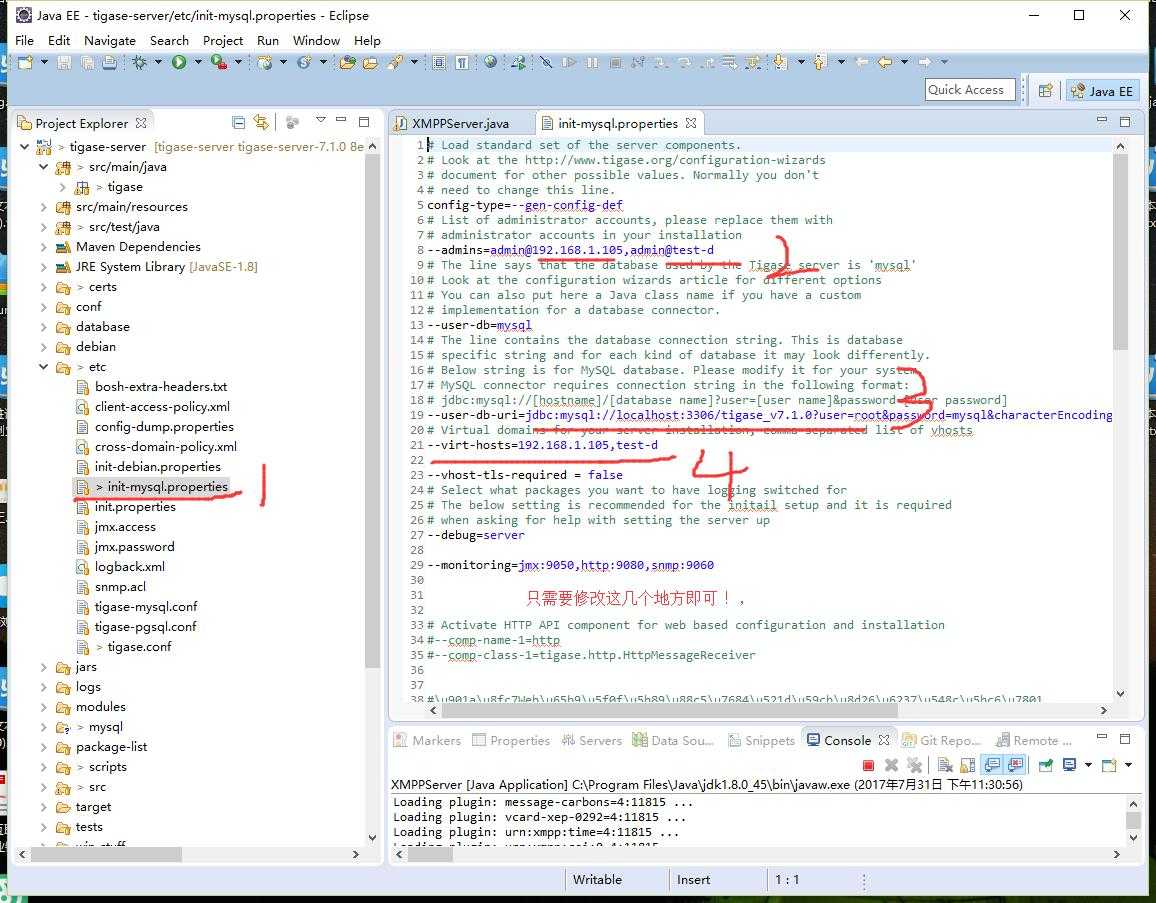Open Project Explorer View Menu dropdown
The width and height of the screenshot is (1156, 903).
[x=321, y=120]
